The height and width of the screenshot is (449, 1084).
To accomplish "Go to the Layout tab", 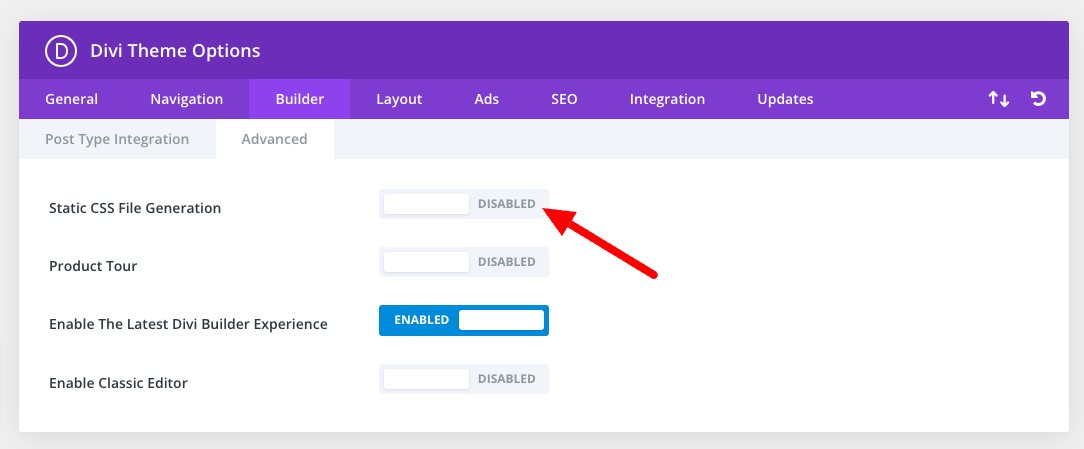I will coord(399,99).
